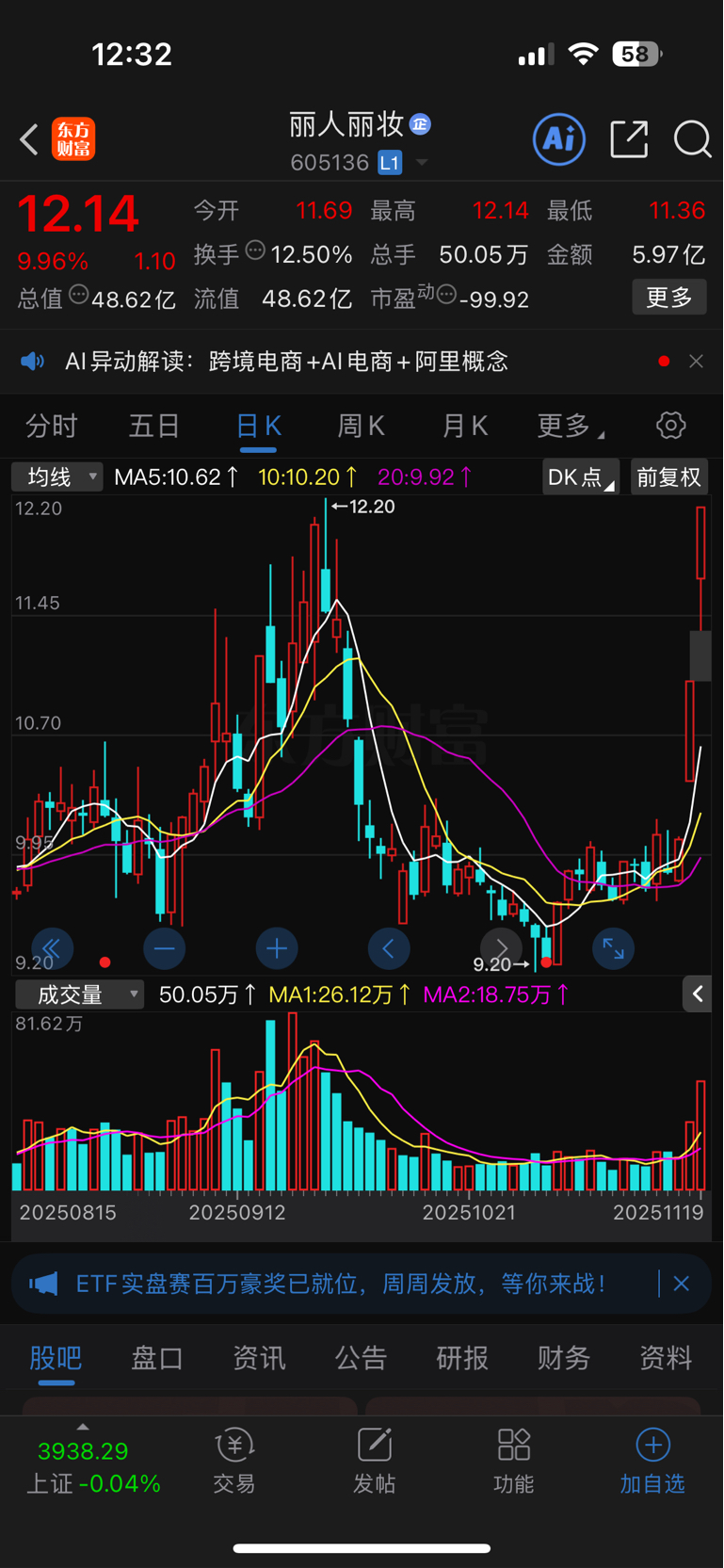Open the AI assistant icon
Viewport: 724px width, 1568px height.
pos(559,139)
